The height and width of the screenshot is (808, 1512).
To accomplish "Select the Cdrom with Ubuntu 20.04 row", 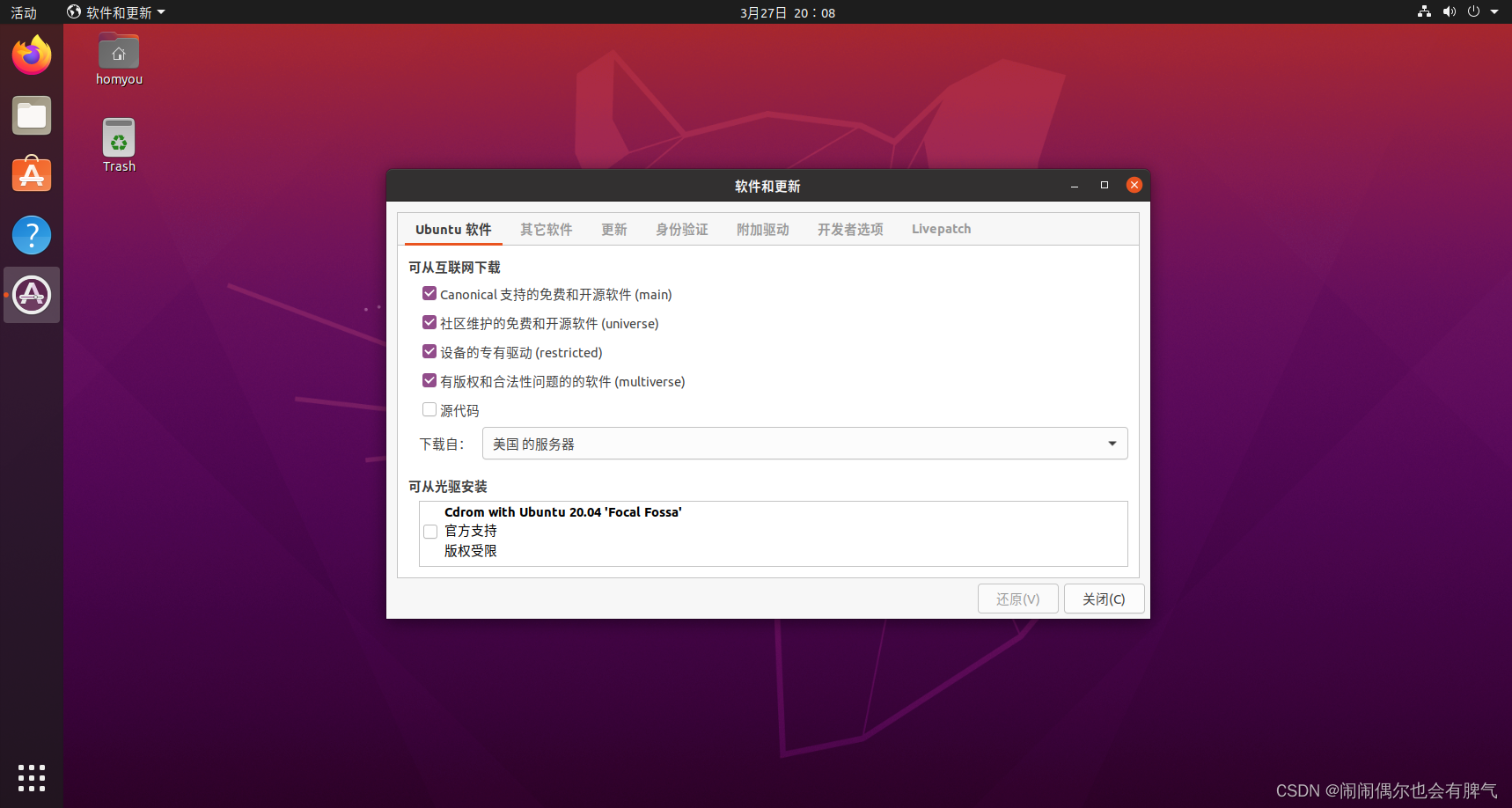I will tap(774, 533).
